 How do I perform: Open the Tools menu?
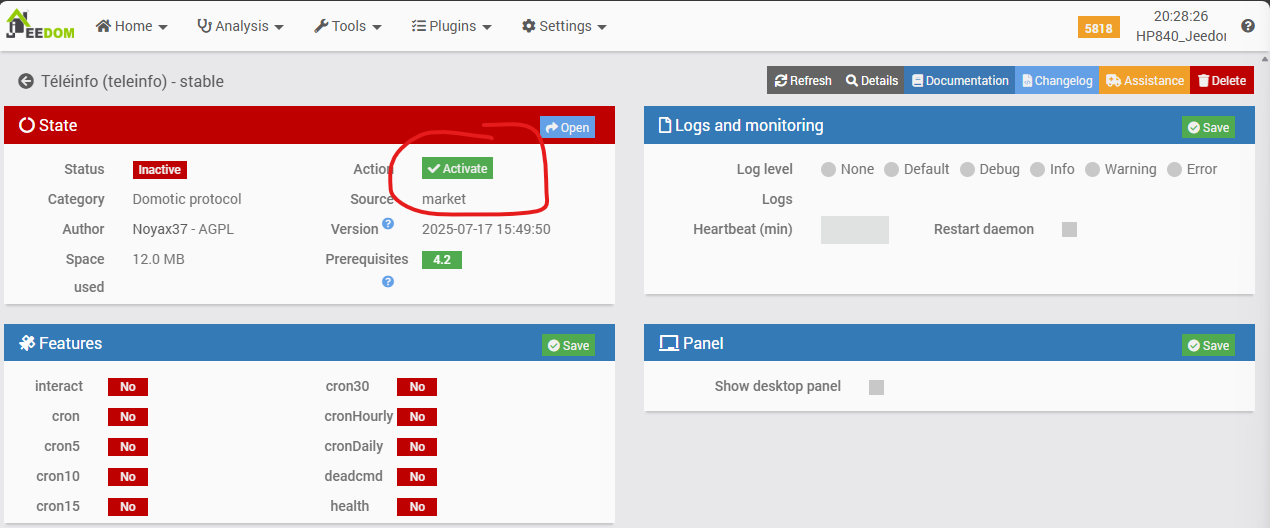pos(347,26)
